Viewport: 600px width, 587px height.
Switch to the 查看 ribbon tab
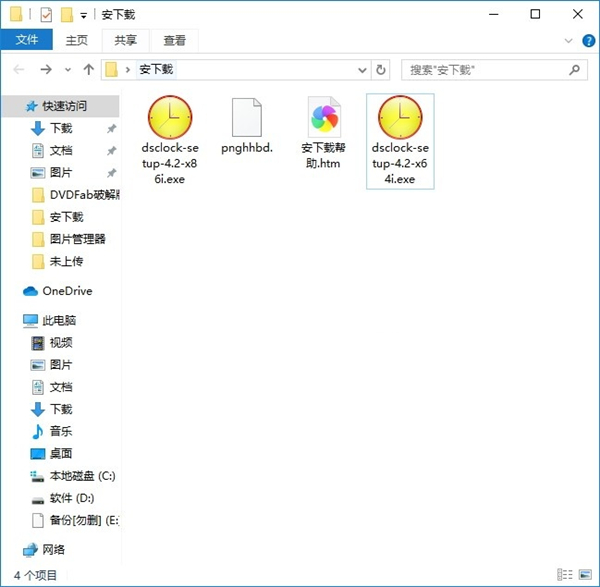click(175, 40)
